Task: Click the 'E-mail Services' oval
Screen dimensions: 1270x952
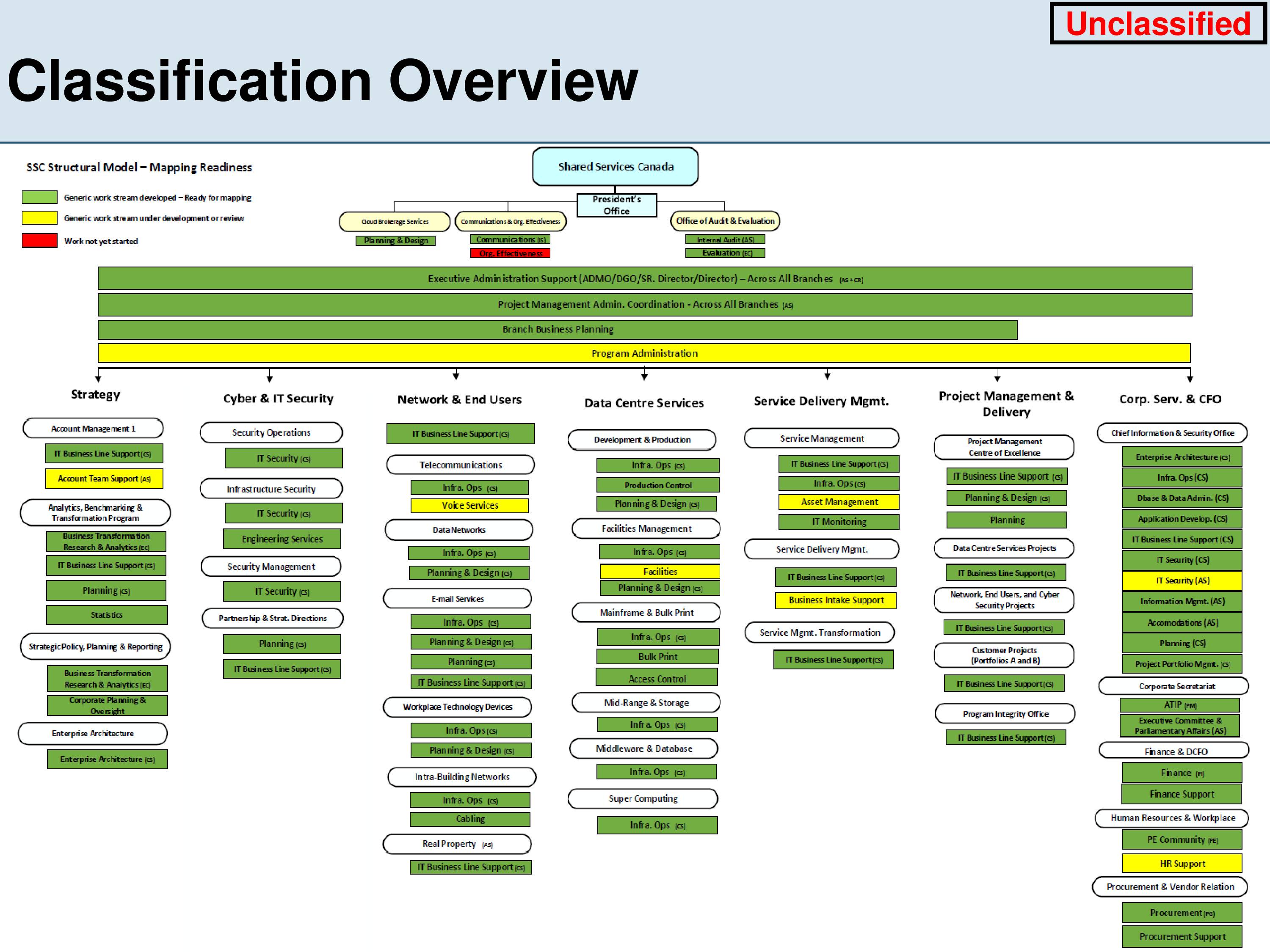Action: pyautogui.click(x=458, y=599)
